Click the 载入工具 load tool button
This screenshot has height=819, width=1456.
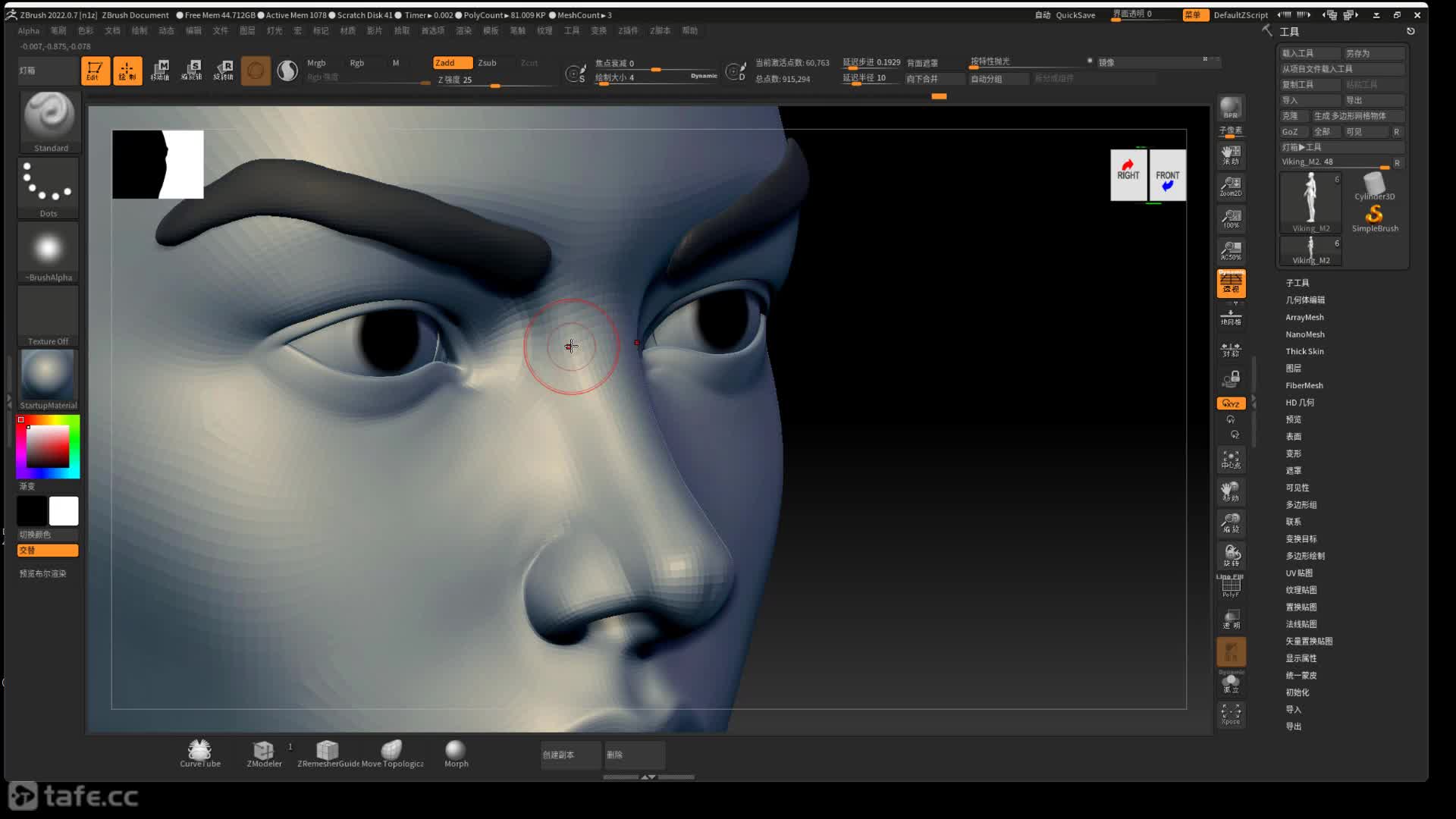[1309, 53]
